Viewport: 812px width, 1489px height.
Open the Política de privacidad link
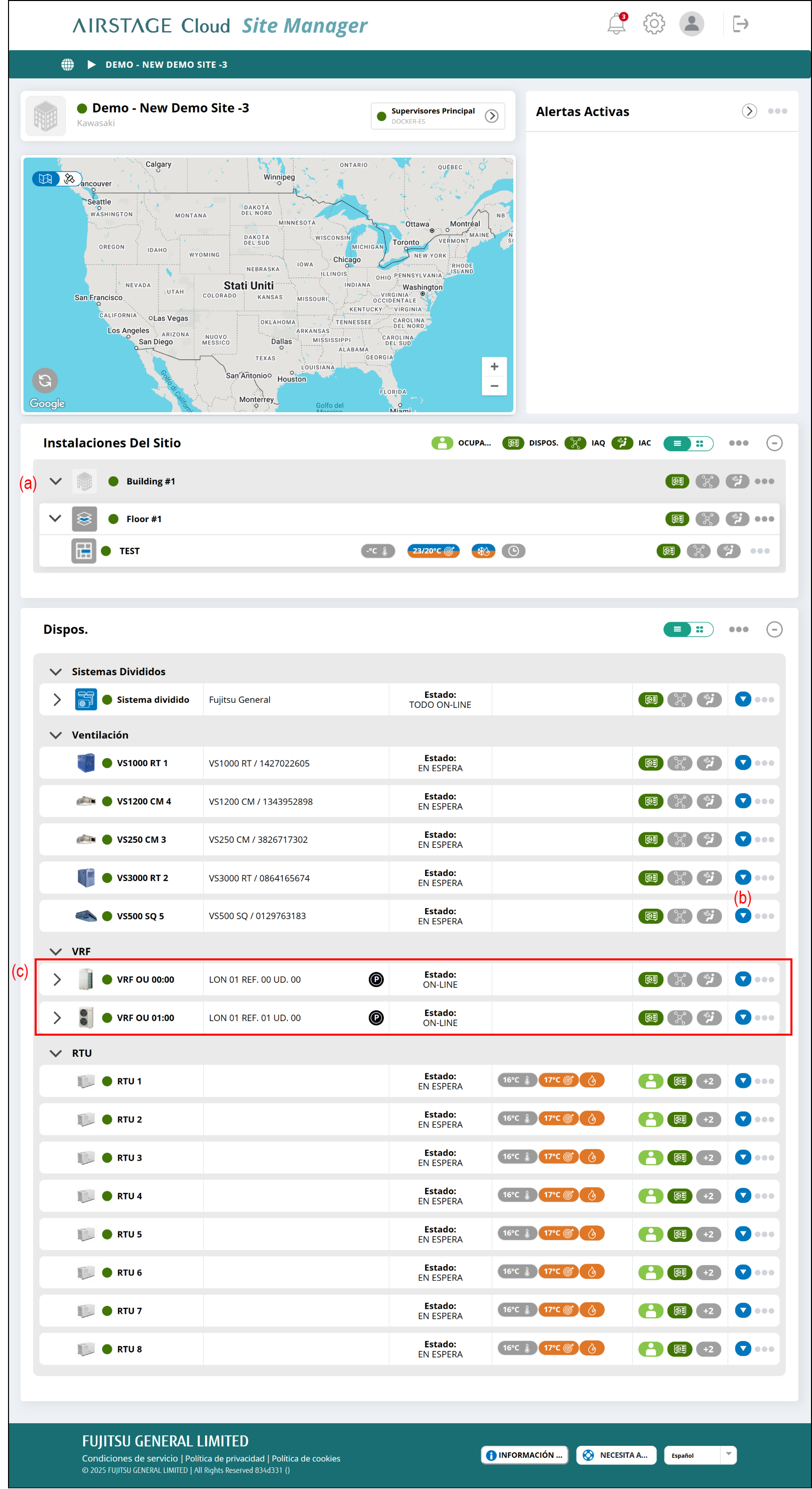pyautogui.click(x=225, y=1458)
